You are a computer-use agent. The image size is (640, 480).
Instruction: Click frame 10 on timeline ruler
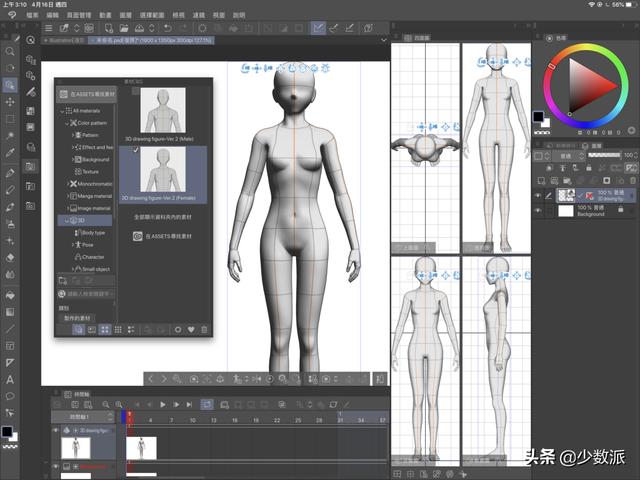coord(193,420)
